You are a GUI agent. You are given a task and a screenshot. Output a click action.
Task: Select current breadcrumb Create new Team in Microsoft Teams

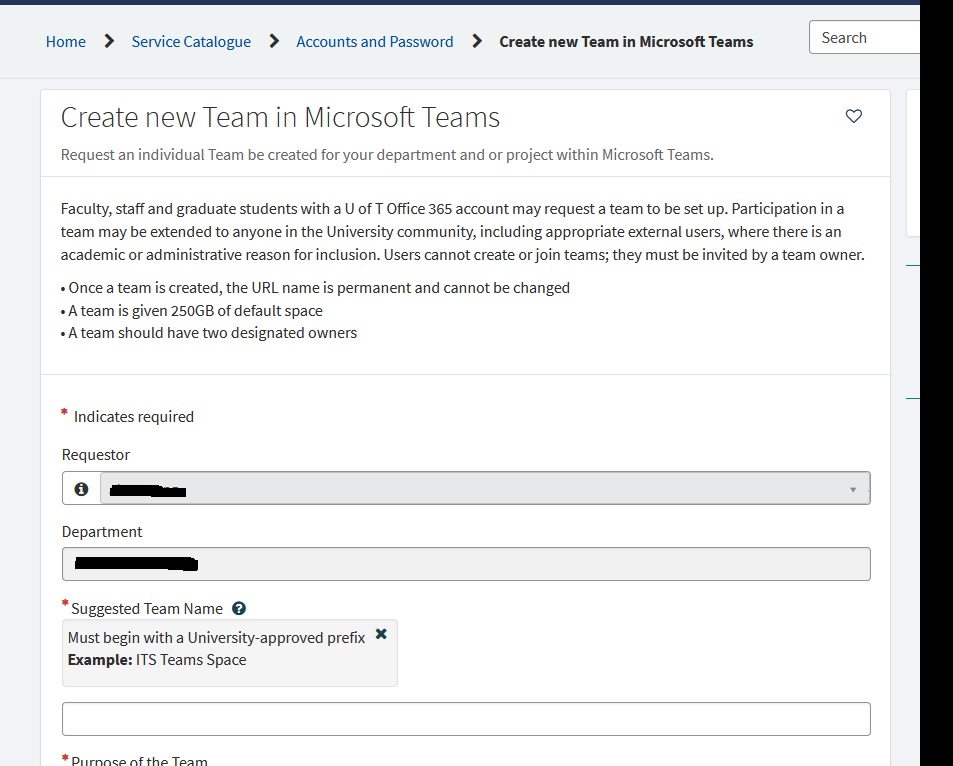click(x=626, y=42)
